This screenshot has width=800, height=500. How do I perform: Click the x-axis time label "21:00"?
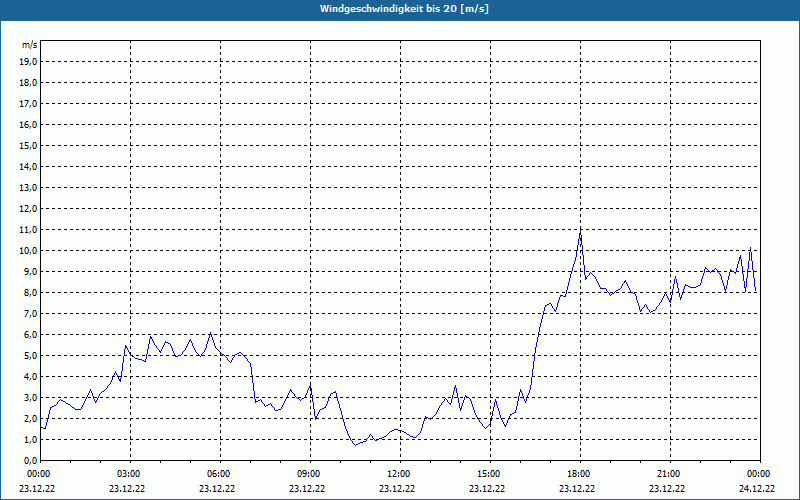667,474
